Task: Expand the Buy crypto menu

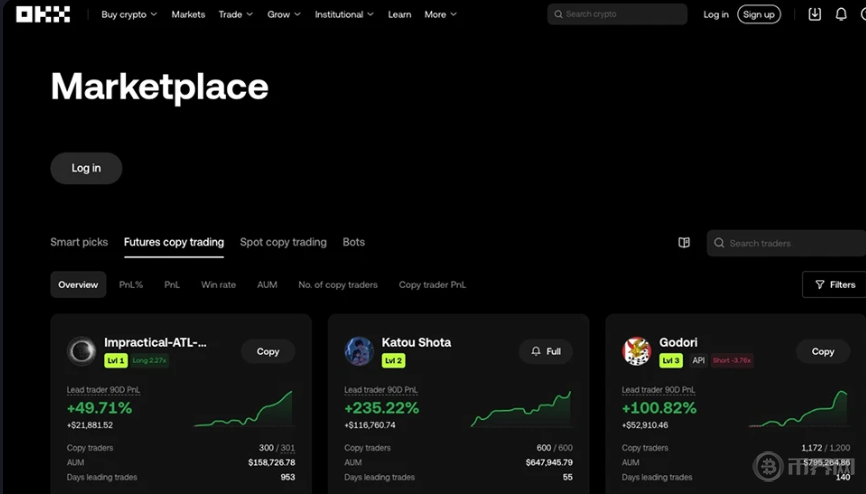Action: (x=129, y=14)
